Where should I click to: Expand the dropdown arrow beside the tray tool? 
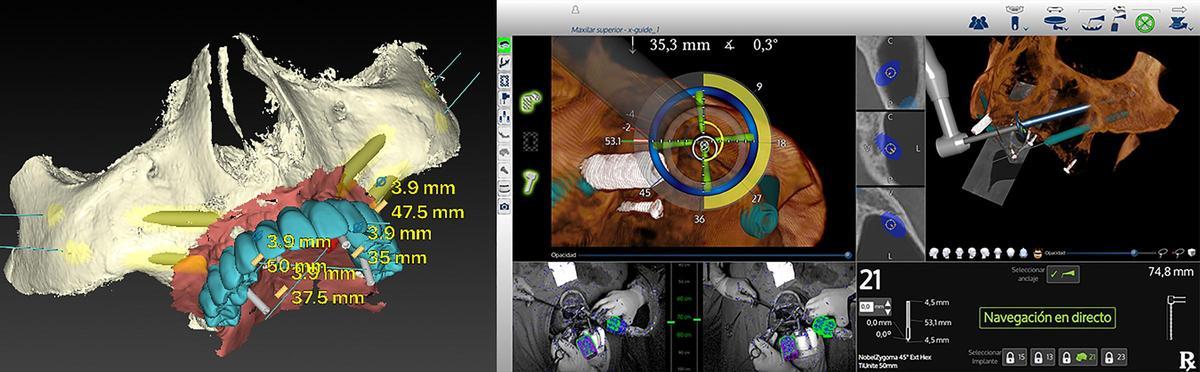click(1066, 29)
